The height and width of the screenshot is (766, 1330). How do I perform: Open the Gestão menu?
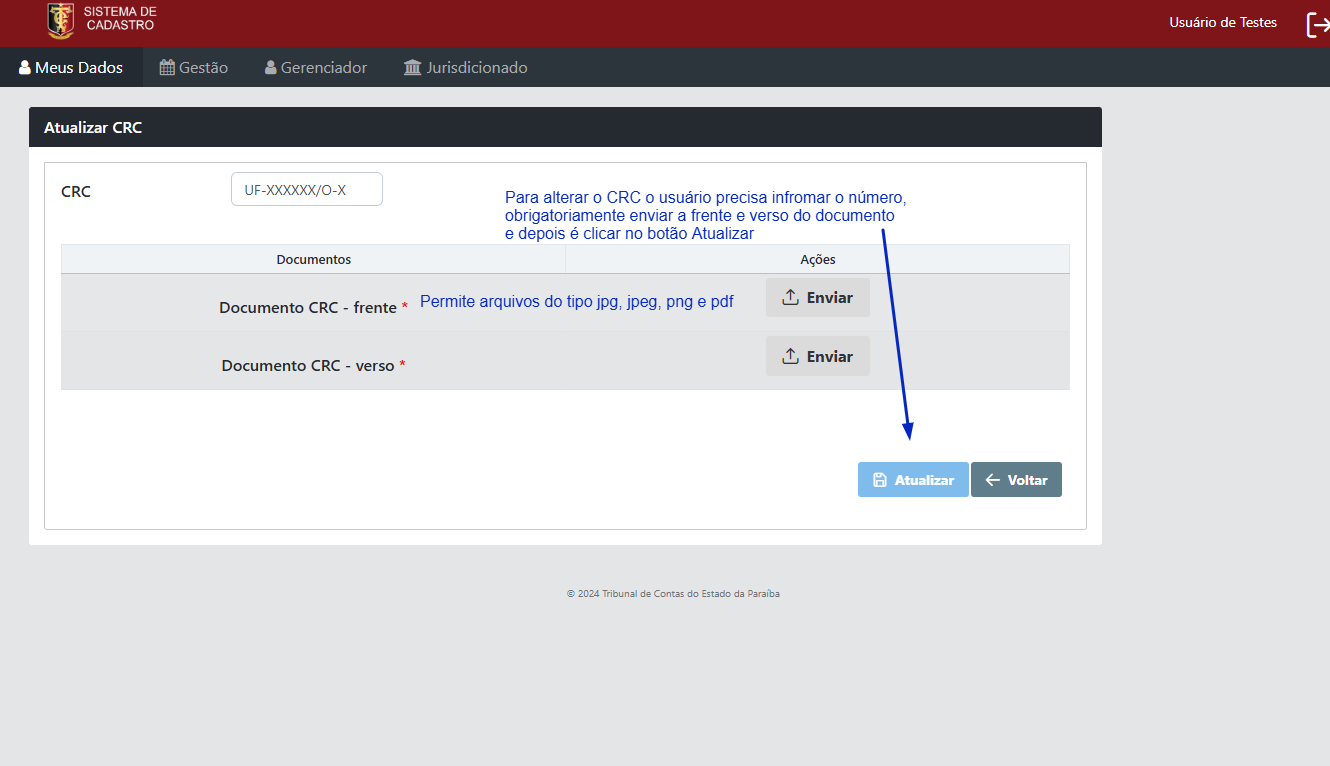point(194,67)
